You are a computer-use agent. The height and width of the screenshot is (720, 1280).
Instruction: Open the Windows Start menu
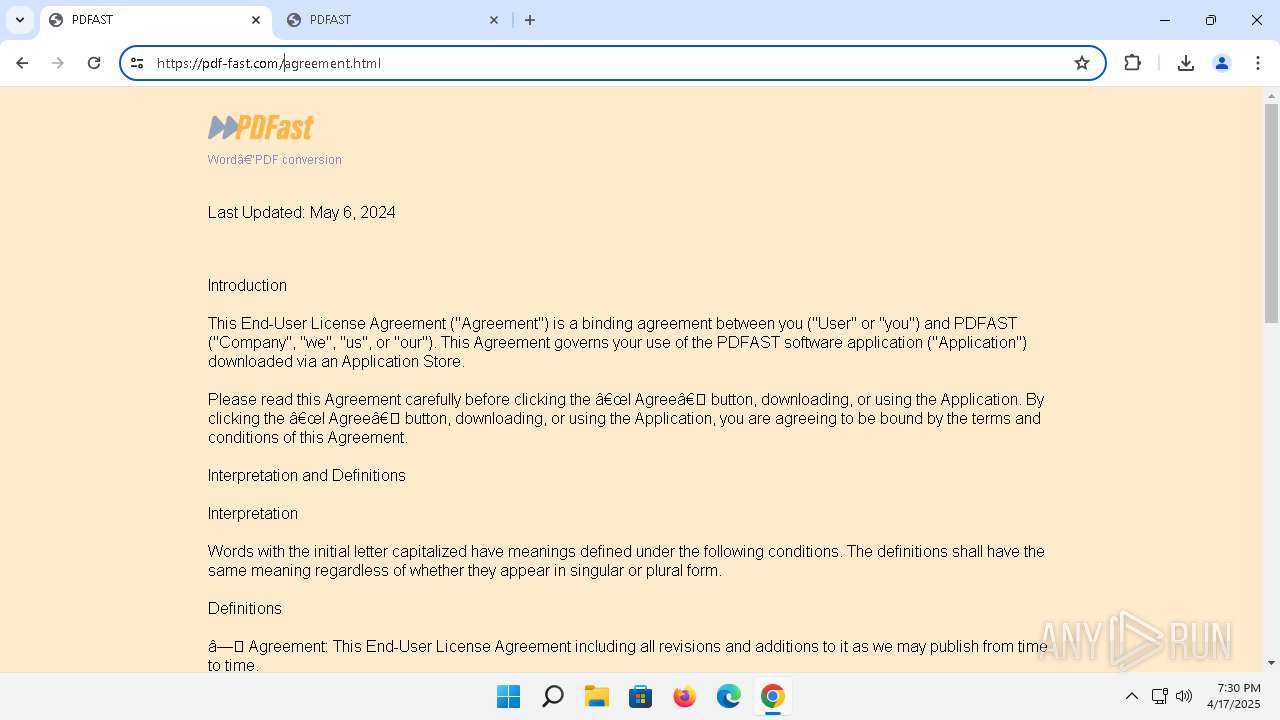pyautogui.click(x=508, y=696)
